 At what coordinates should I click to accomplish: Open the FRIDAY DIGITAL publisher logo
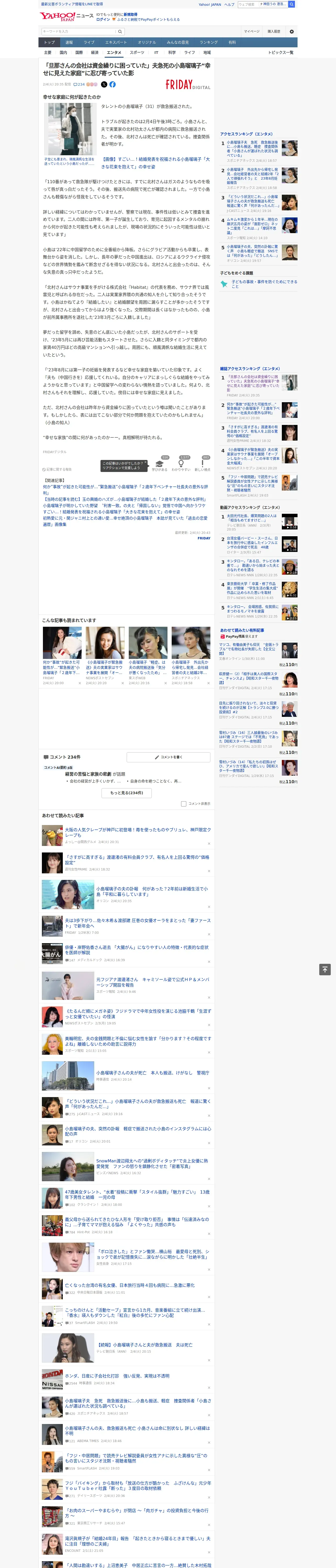click(x=188, y=85)
